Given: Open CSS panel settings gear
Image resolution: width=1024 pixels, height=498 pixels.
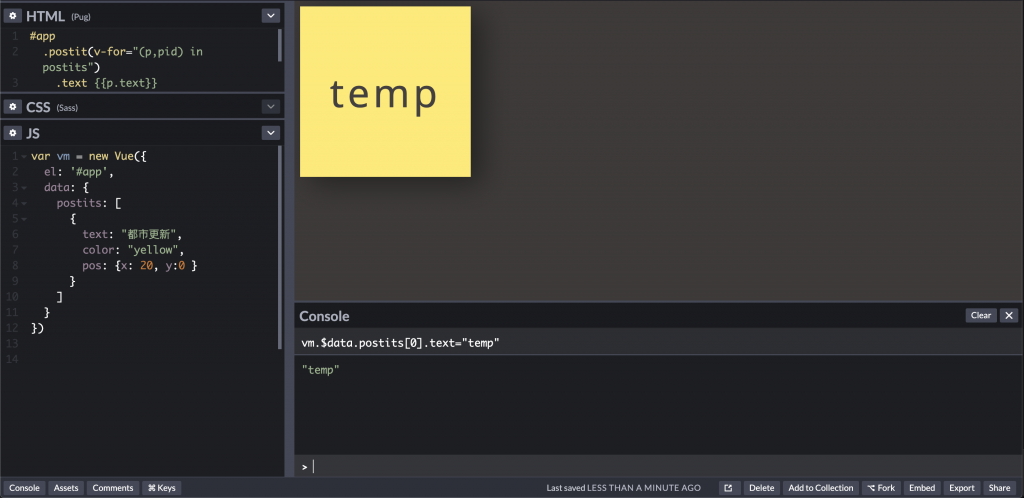Looking at the screenshot, I should [12, 106].
